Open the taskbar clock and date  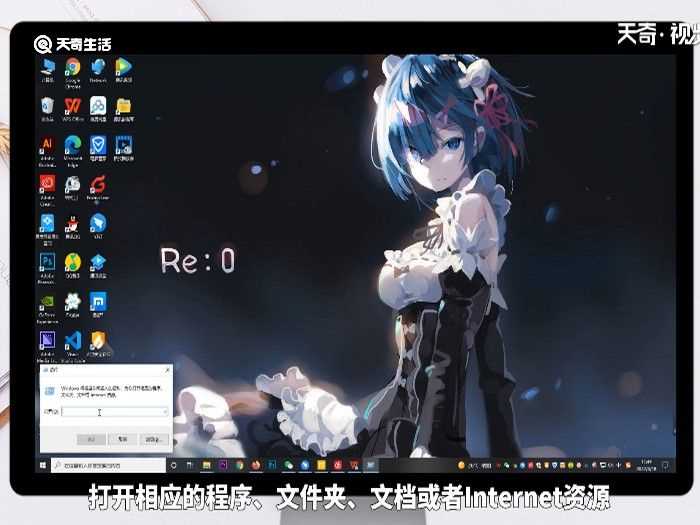point(646,466)
